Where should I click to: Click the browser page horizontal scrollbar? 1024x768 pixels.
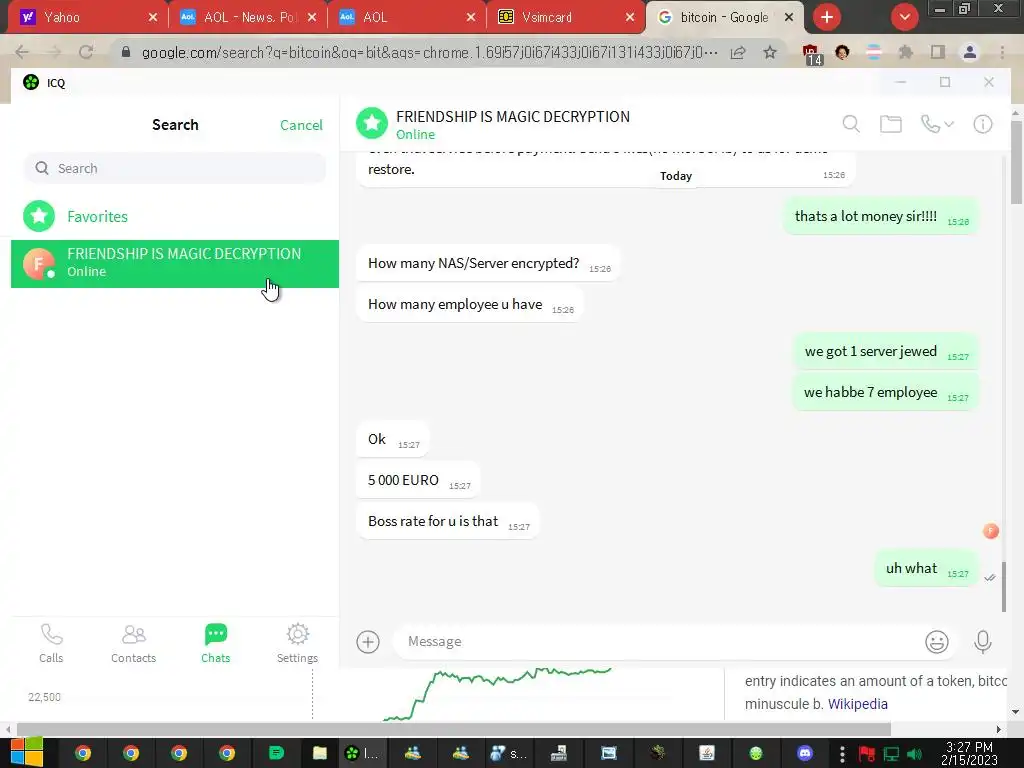click(x=454, y=729)
